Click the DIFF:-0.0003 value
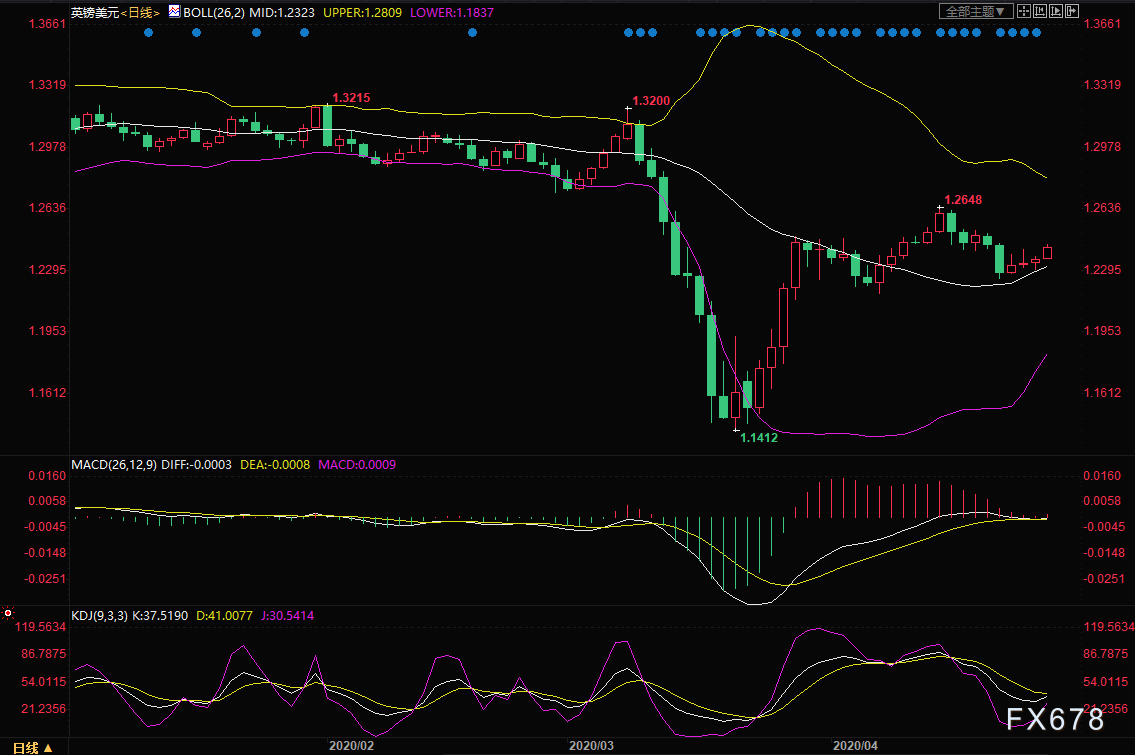Screen dimensions: 1135x755 coord(196,465)
